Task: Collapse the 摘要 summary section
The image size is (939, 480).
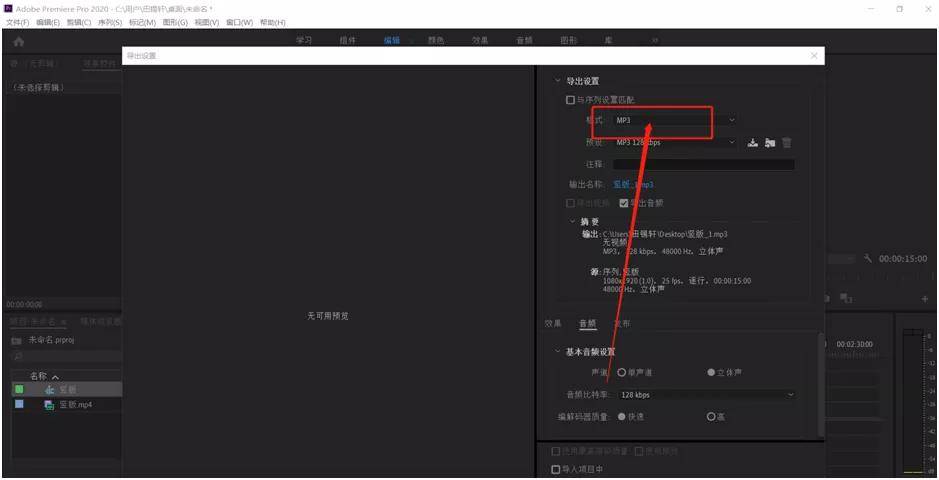Action: 573,221
